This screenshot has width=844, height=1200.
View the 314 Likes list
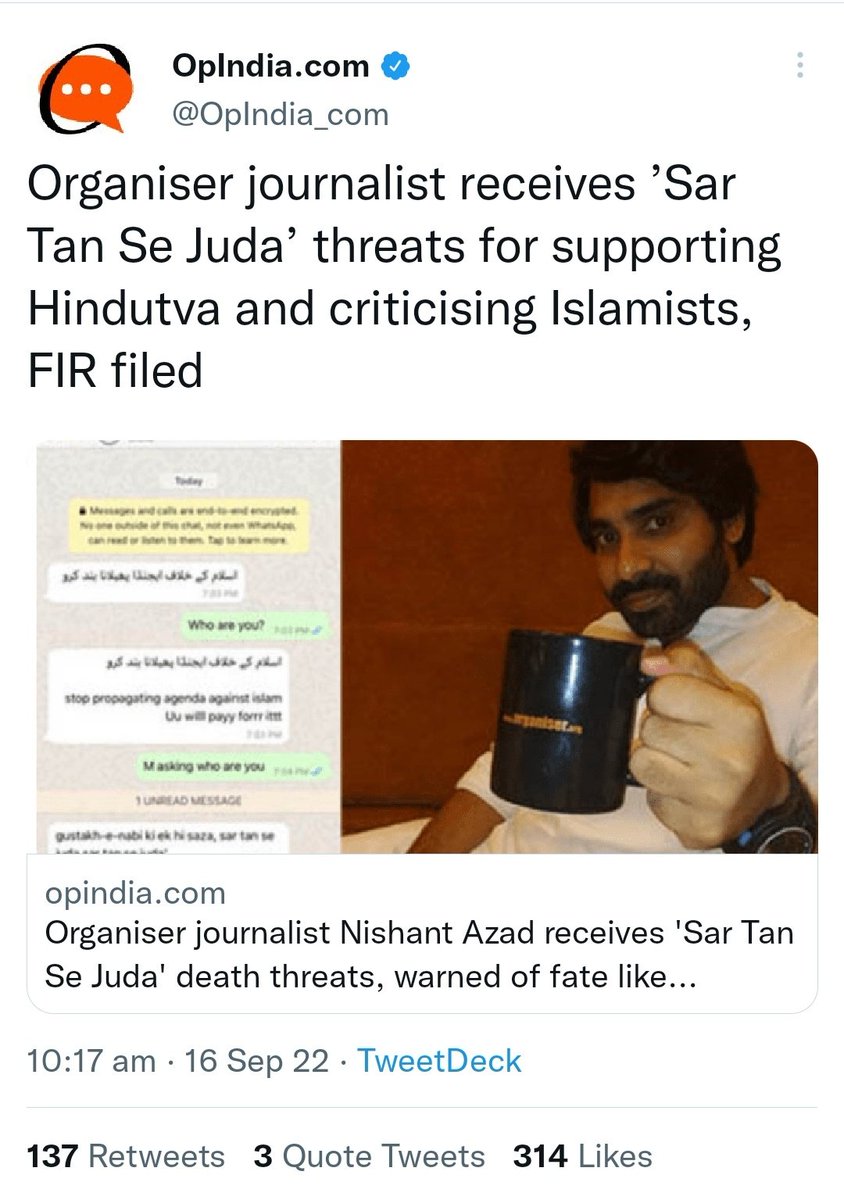click(582, 1157)
